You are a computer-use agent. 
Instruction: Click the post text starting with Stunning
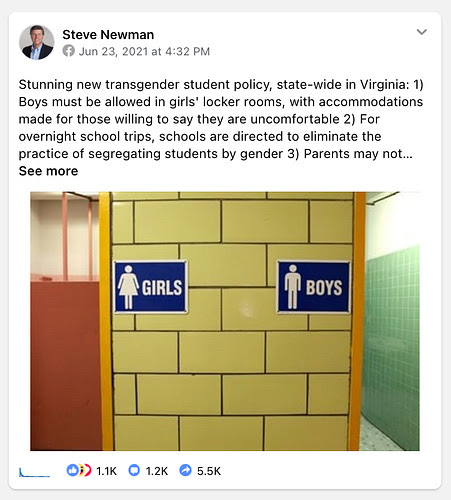[x=221, y=119]
